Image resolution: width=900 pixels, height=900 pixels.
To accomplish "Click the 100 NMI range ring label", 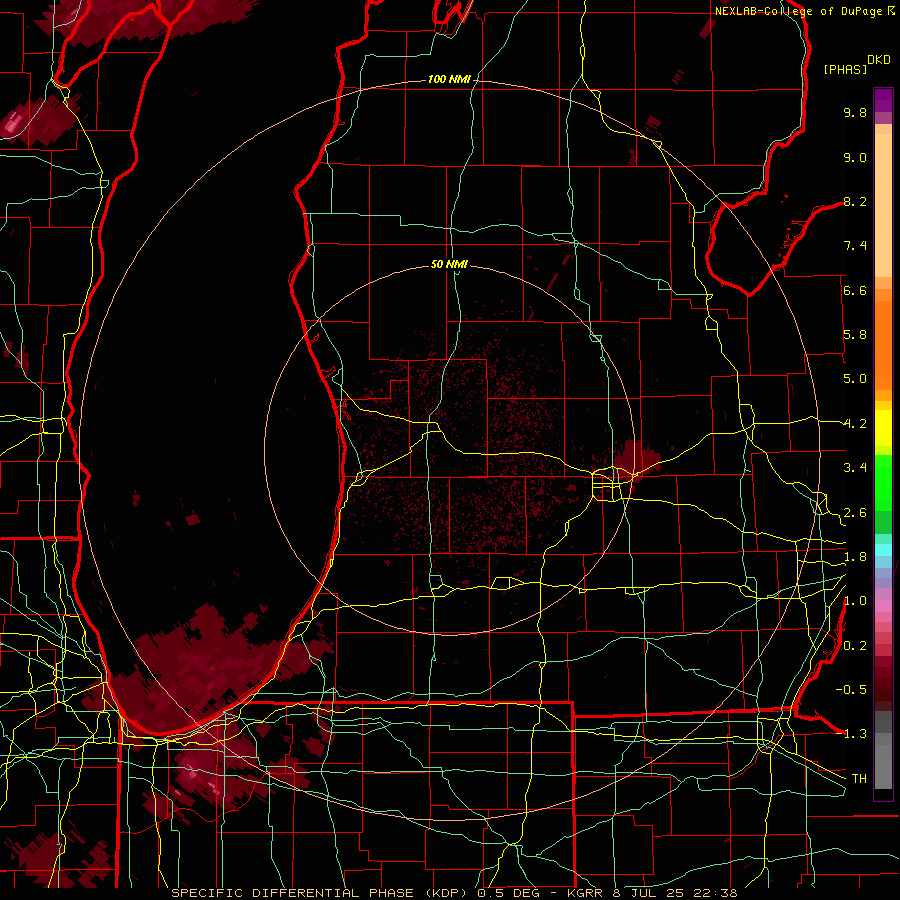I will click(x=449, y=79).
